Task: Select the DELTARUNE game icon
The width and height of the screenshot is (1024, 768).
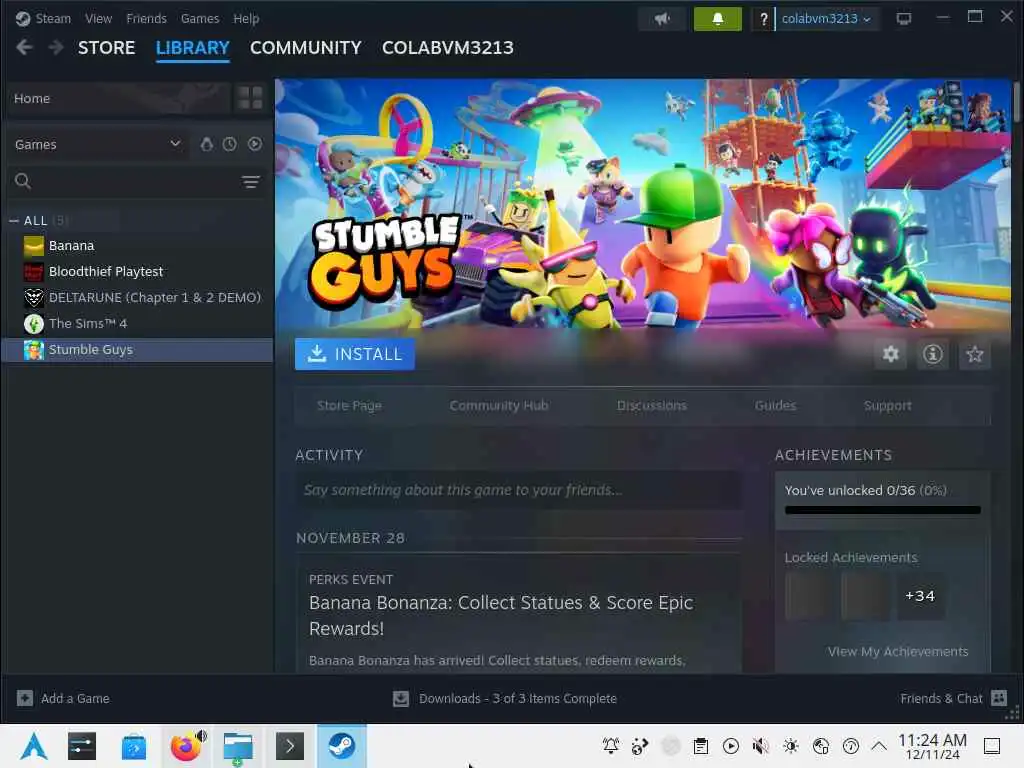Action: 33,298
